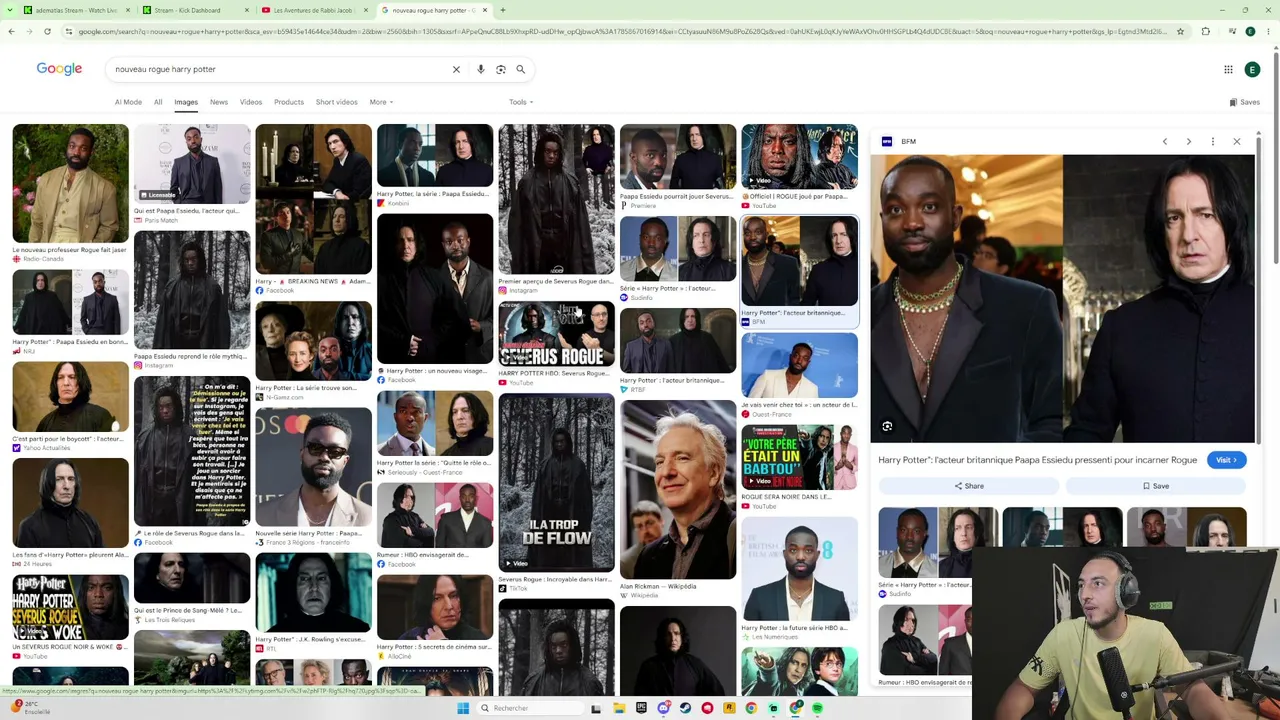This screenshot has height=720, width=1280.
Task: Open the Google apps grid
Action: [1228, 69]
